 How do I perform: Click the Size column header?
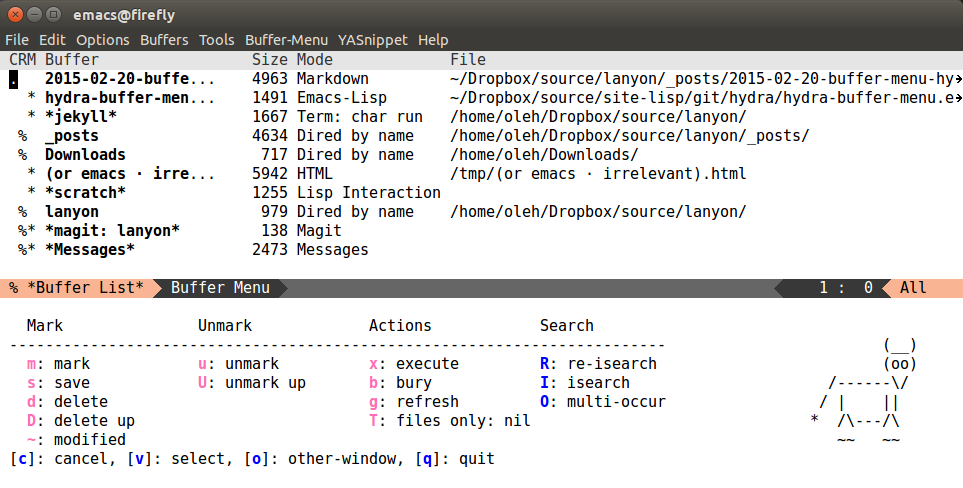(x=270, y=60)
